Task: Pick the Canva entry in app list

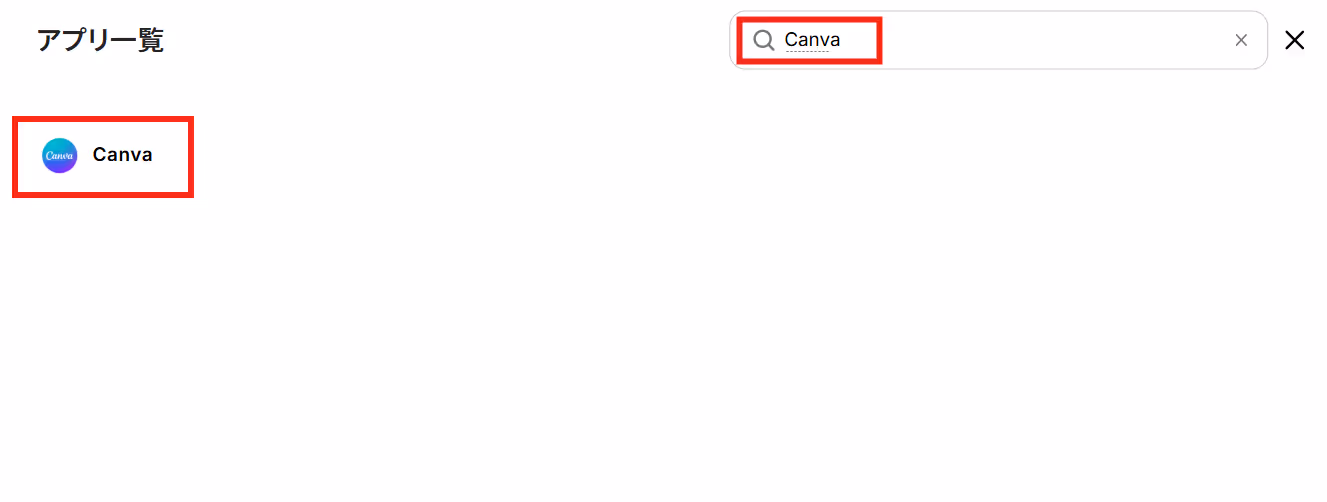Action: 102,157
